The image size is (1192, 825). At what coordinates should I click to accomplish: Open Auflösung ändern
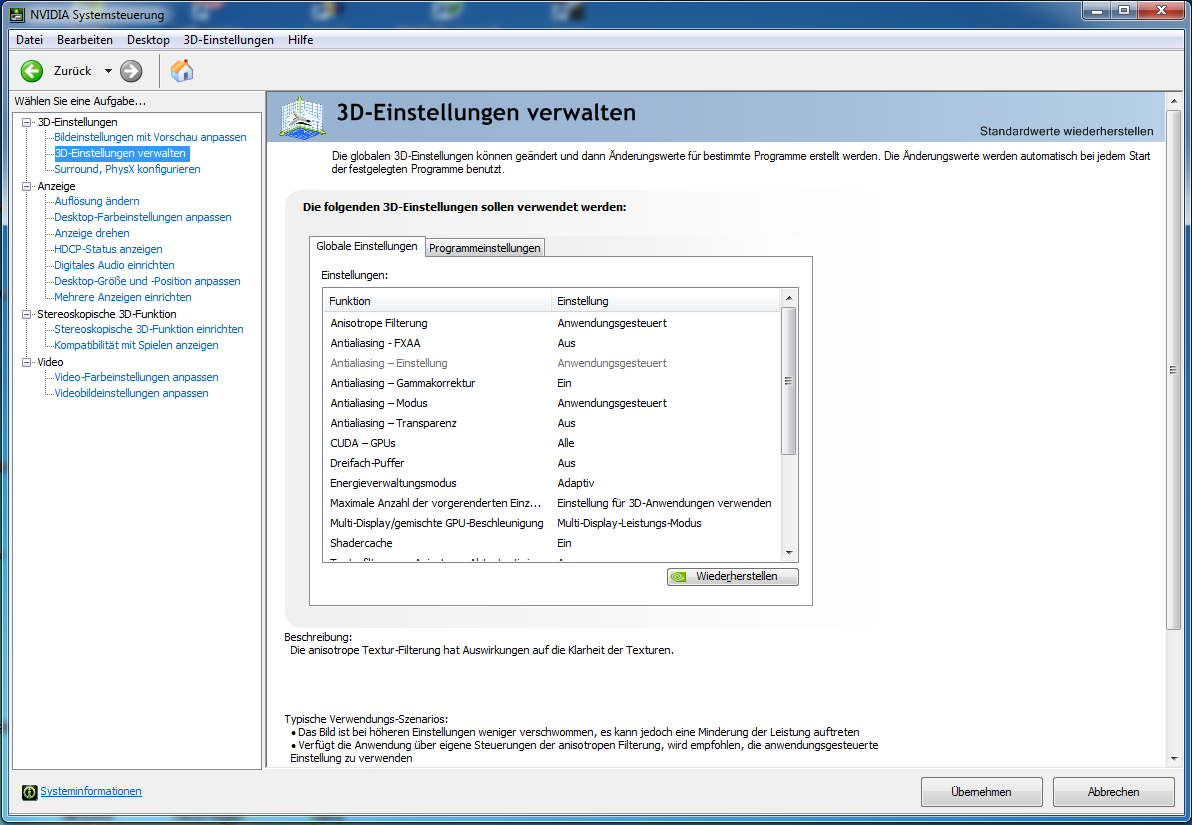[97, 201]
